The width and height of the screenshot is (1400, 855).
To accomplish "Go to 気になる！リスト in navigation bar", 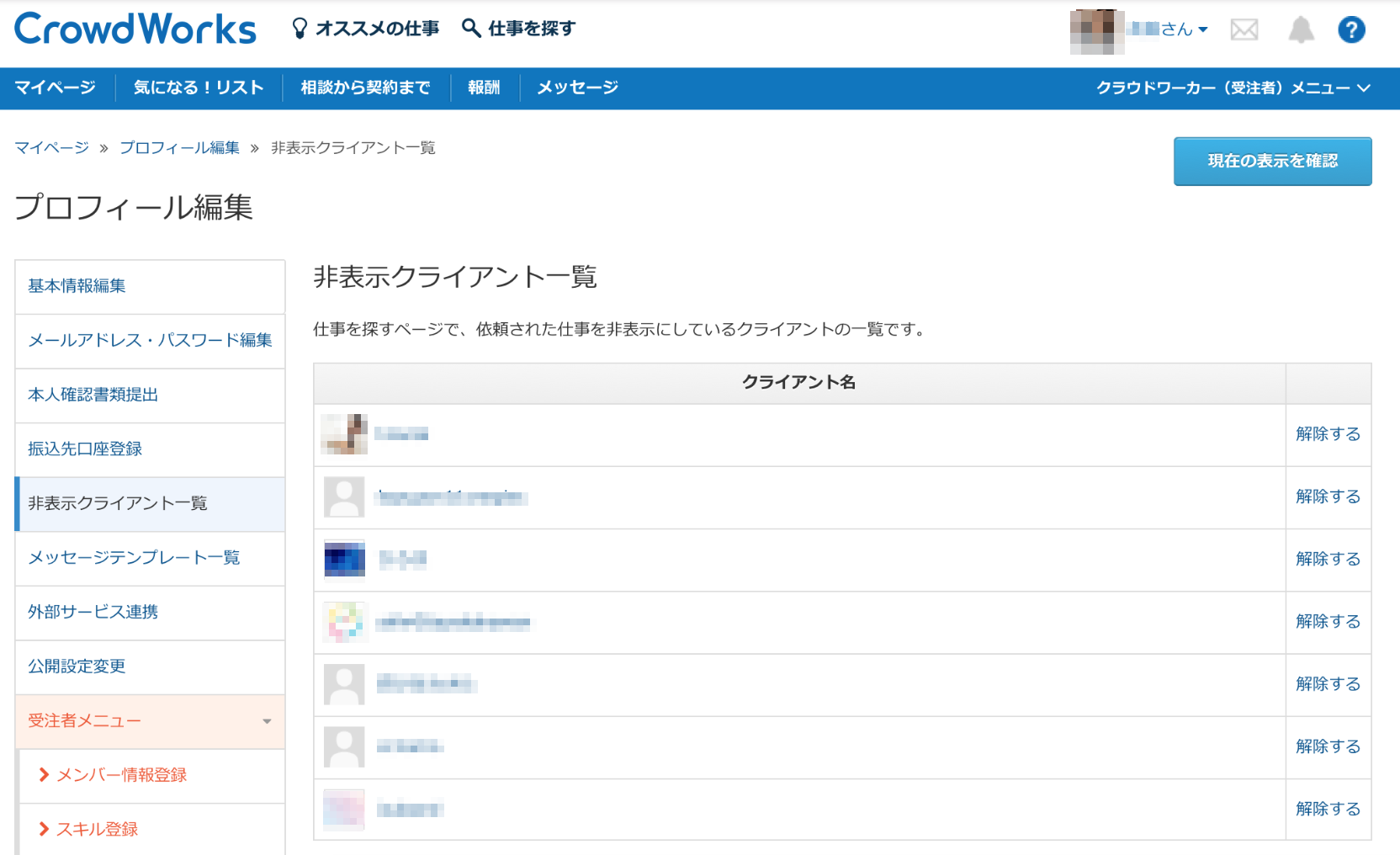I will click(x=198, y=88).
